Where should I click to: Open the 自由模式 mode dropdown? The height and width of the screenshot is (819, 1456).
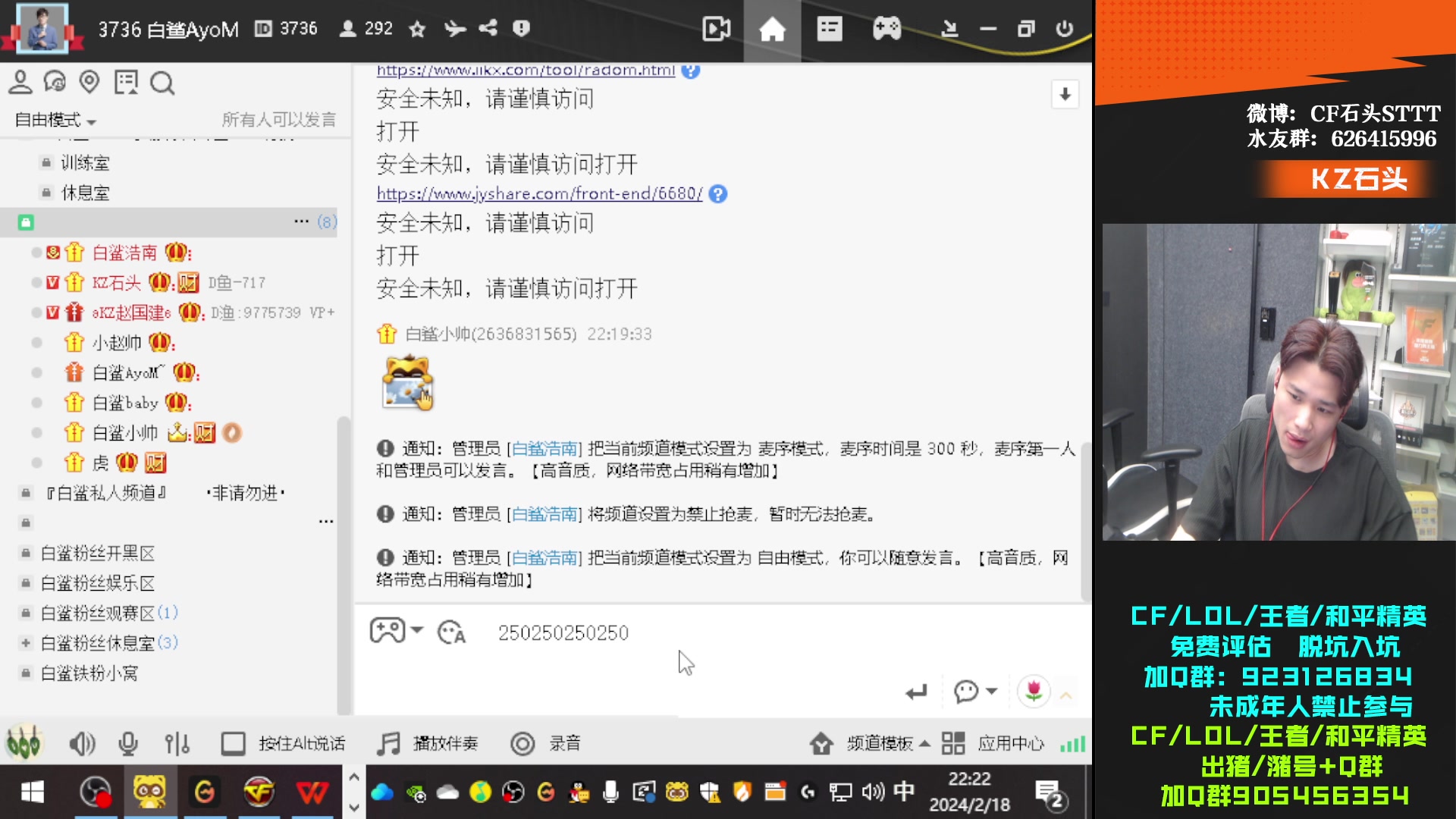53,120
